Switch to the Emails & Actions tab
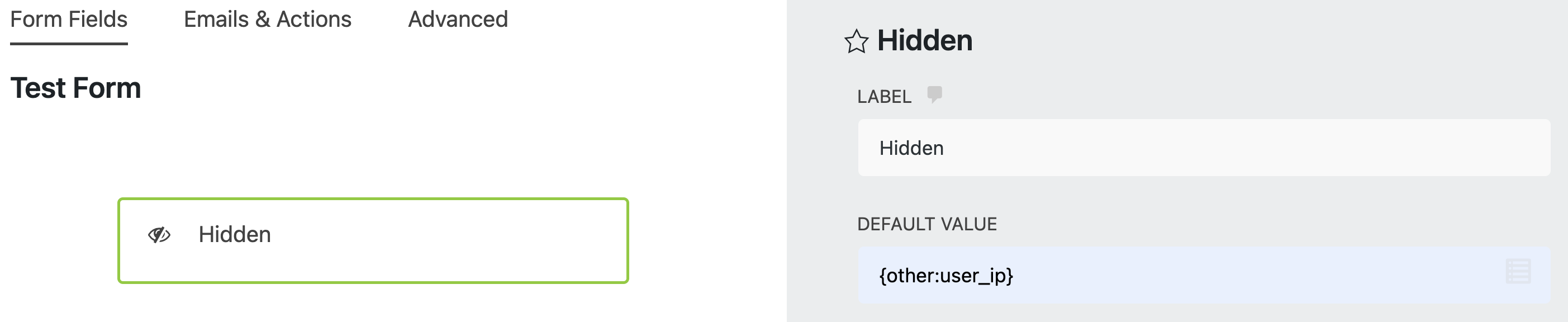The width and height of the screenshot is (1568, 322). tap(267, 19)
